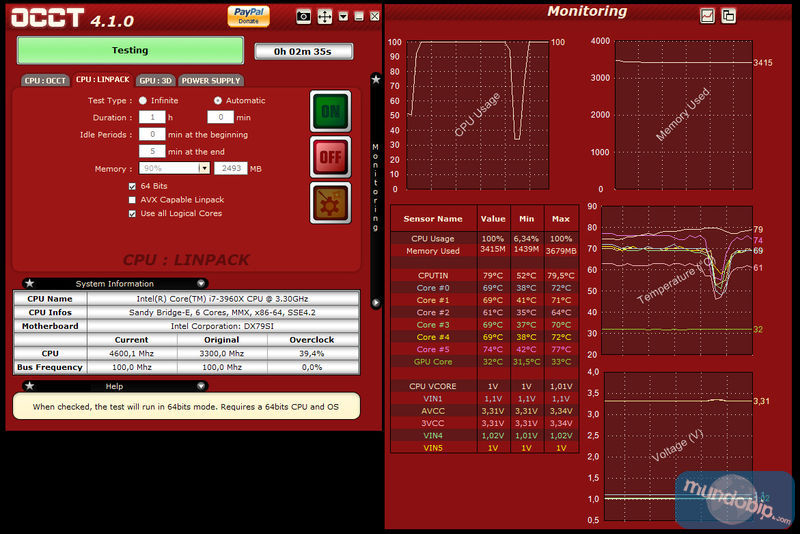Click the Testing status progress bar
The height and width of the screenshot is (534, 800).
pyautogui.click(x=130, y=50)
